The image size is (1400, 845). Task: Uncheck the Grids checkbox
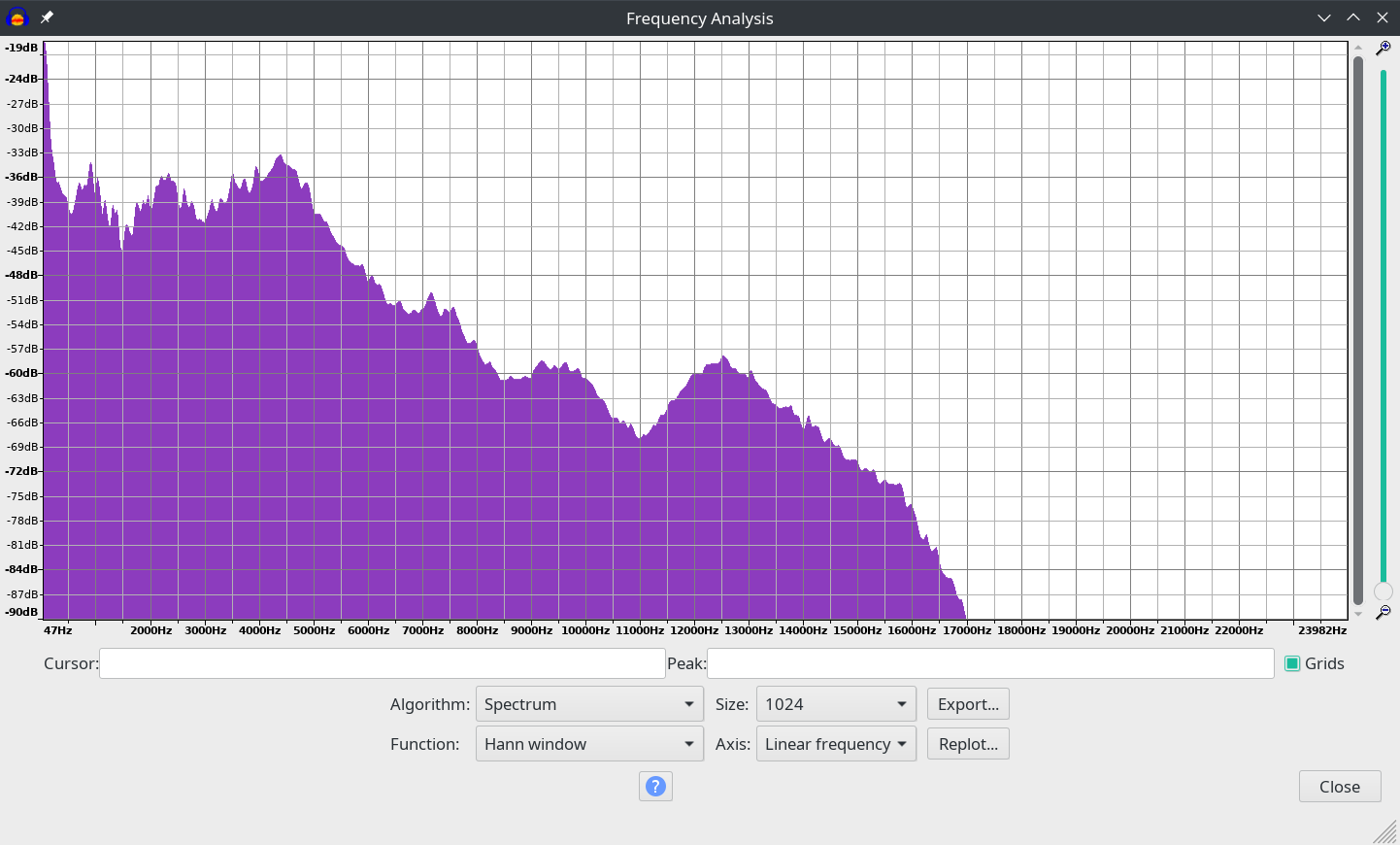(x=1292, y=663)
